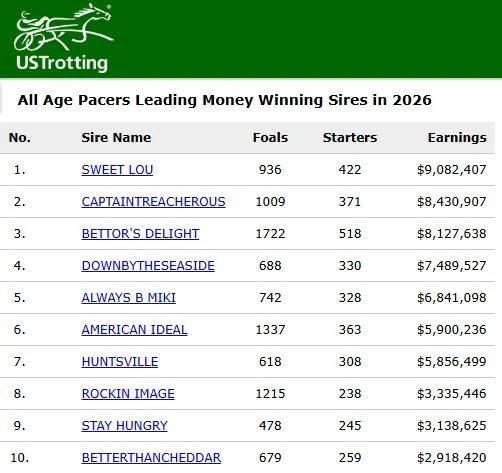The height and width of the screenshot is (473, 502).
Task: Click the Starters column header
Action: point(350,138)
